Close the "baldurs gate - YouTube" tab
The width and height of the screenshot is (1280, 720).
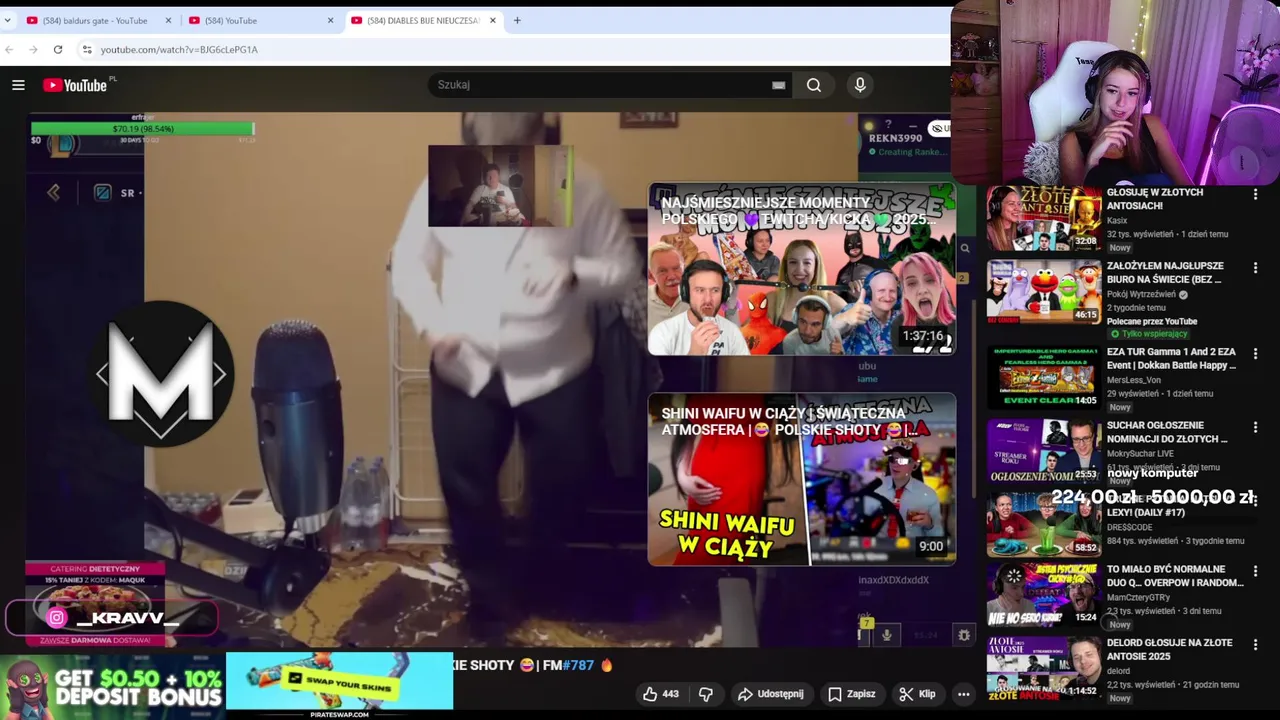(168, 20)
